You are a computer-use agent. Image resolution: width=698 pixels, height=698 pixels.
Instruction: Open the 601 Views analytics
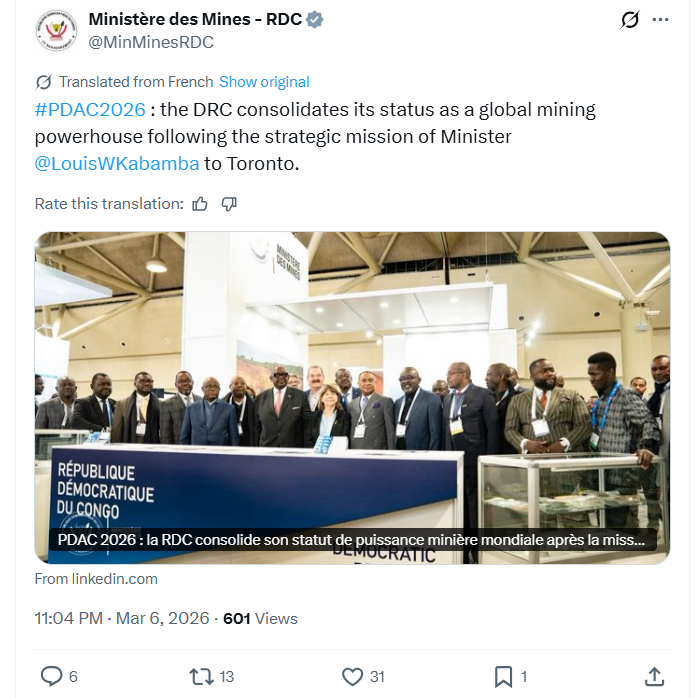[x=260, y=619]
